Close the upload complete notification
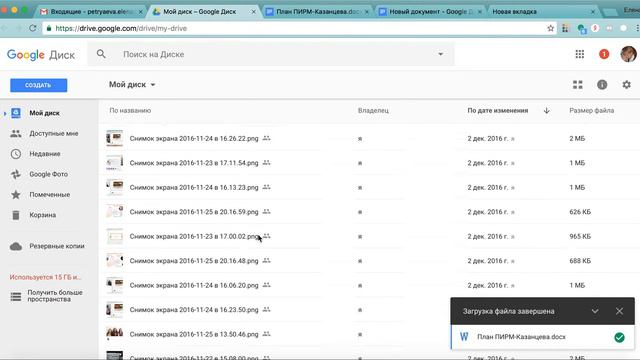 click(x=619, y=311)
